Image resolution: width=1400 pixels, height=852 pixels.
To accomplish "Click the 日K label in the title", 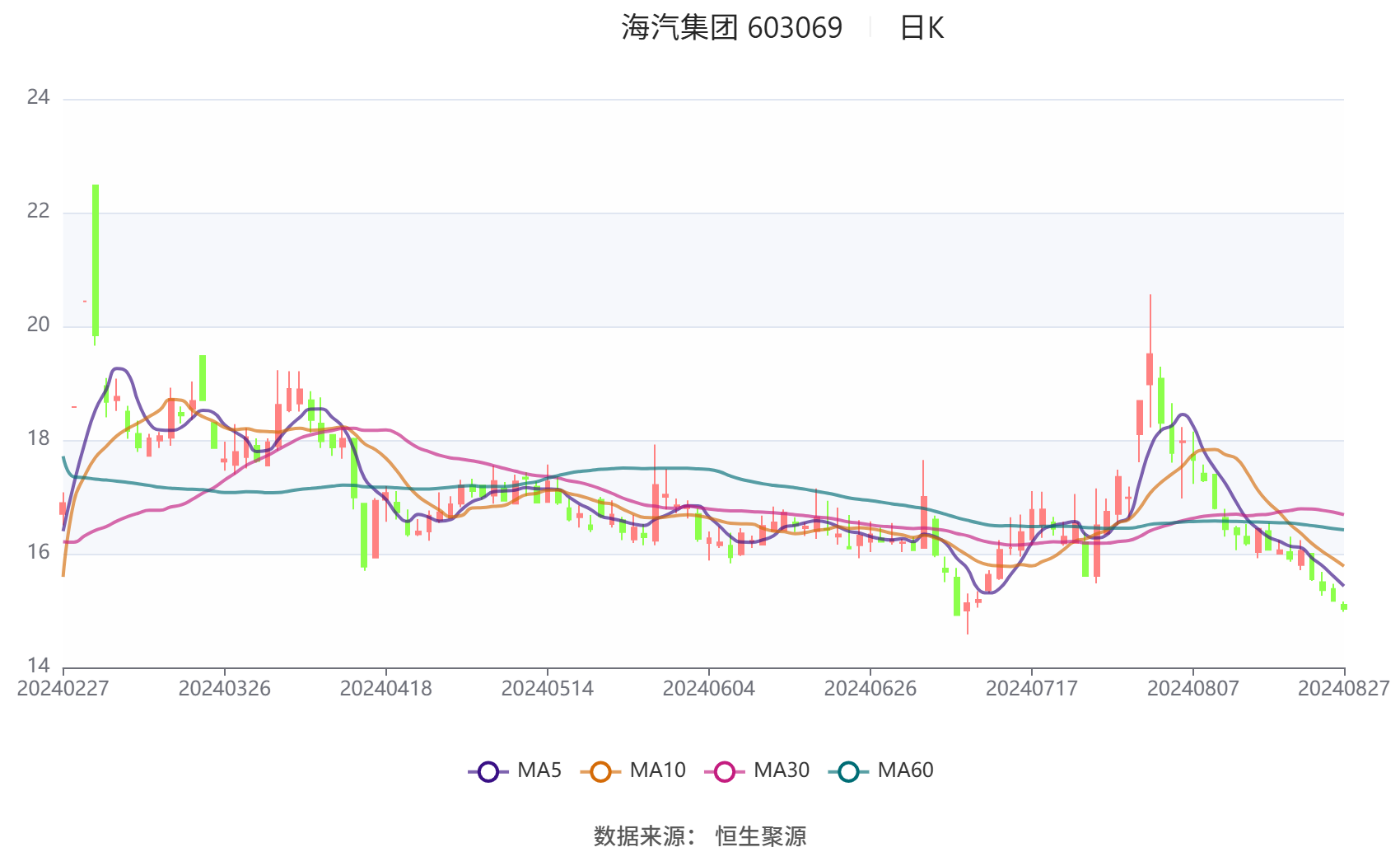I will tap(922, 28).
